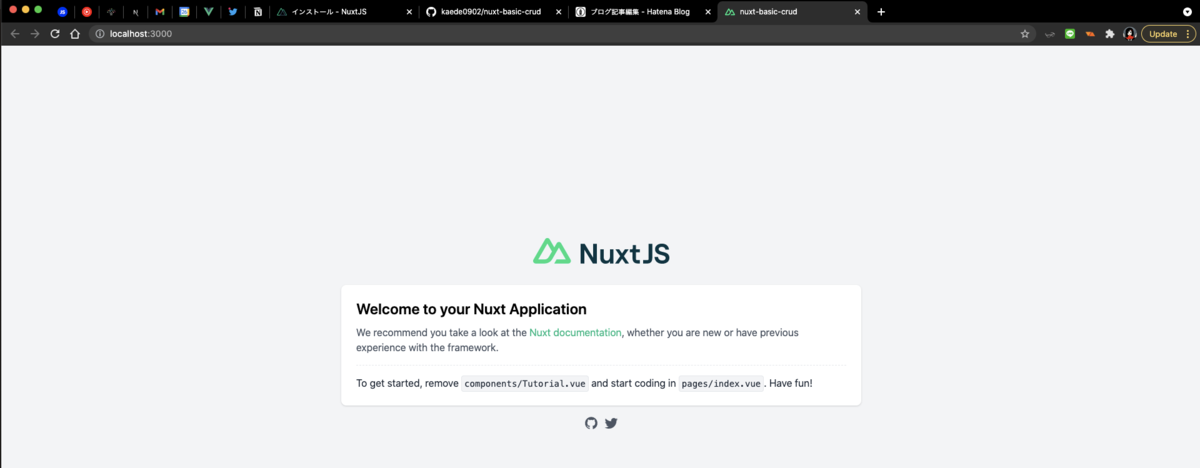This screenshot has height=468, width=1200.
Task: Open the orange extension icon in toolbar
Action: coord(1090,33)
